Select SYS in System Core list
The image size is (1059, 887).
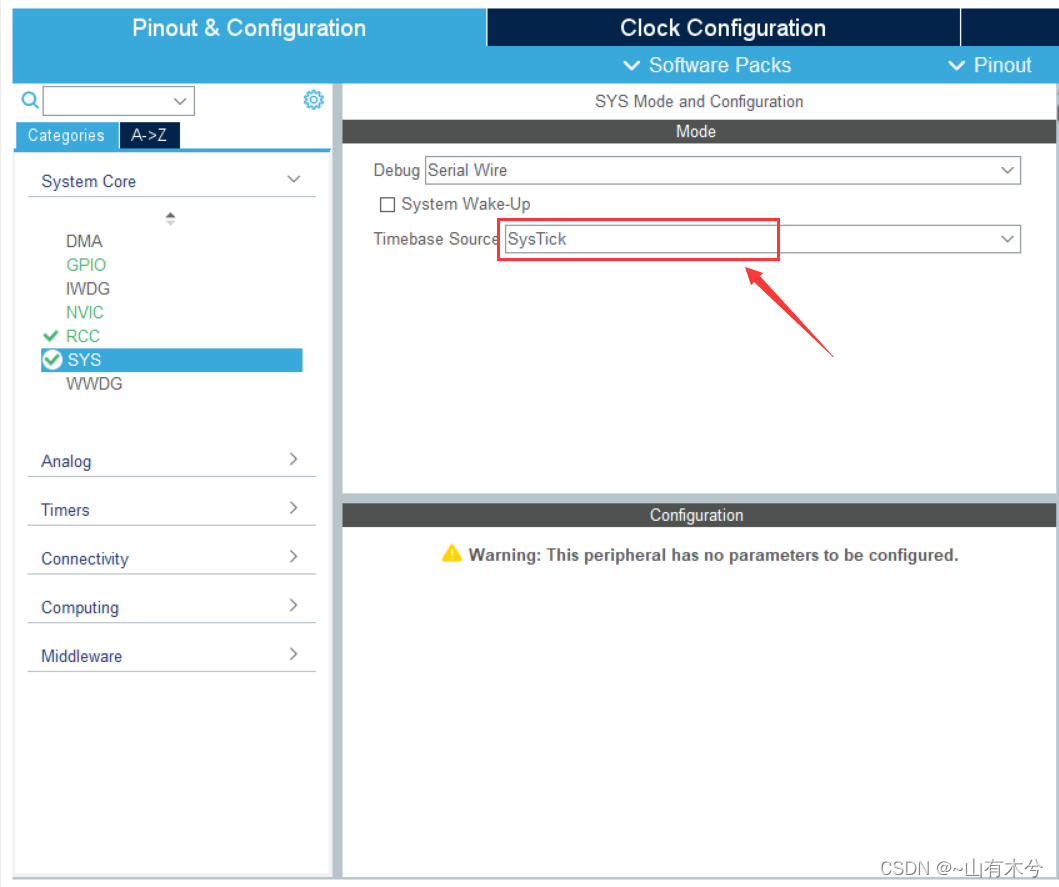[172, 360]
